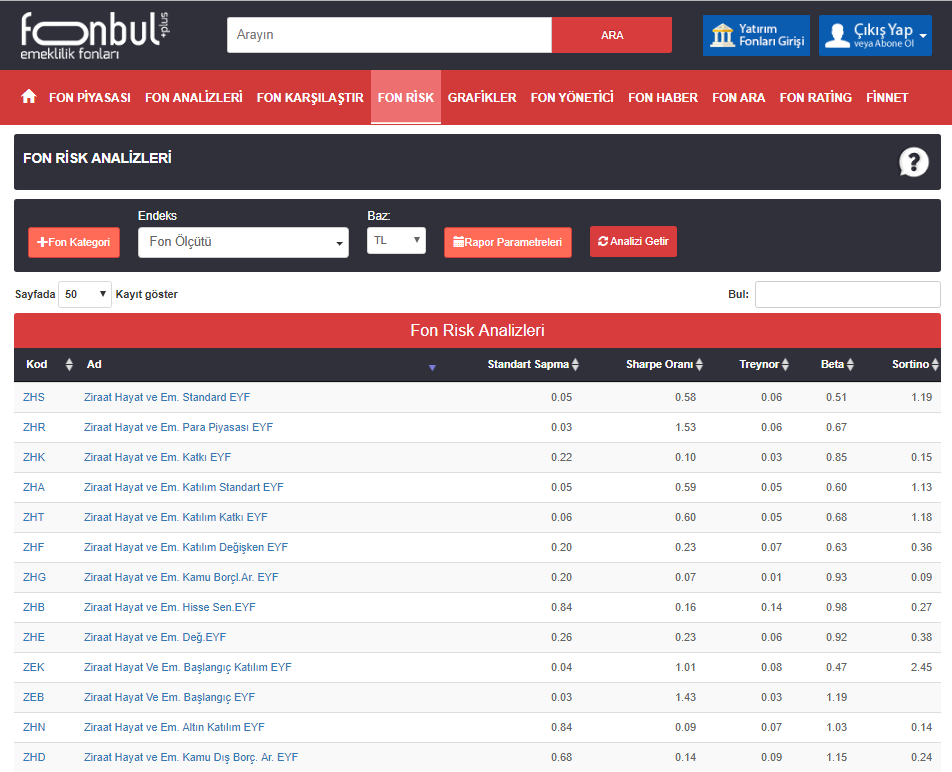
Task: Open Ziraat Hayat Ve Em. Başlangıç Katılım EYF
Action: tap(188, 667)
